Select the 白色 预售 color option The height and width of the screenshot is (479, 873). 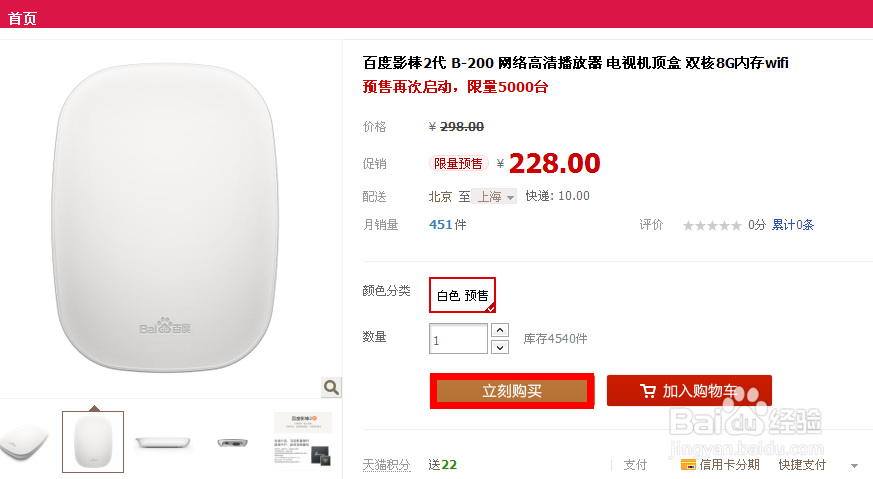pyautogui.click(x=463, y=295)
